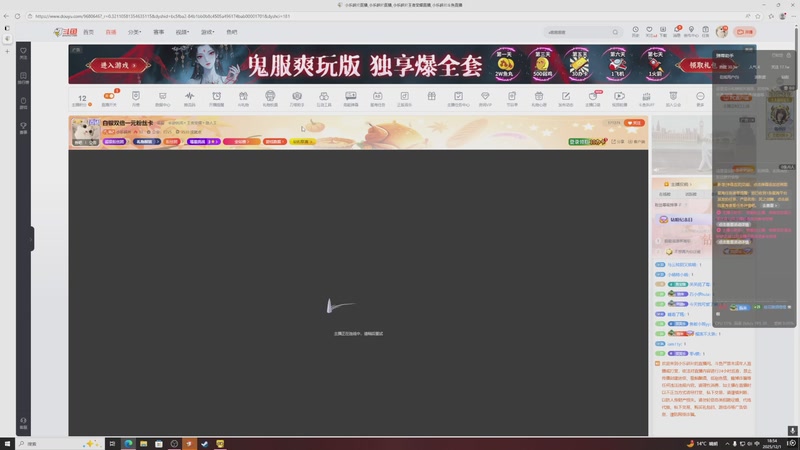Click the video play icon in streamer toolbar
The height and width of the screenshot is (450, 800).
[619, 96]
